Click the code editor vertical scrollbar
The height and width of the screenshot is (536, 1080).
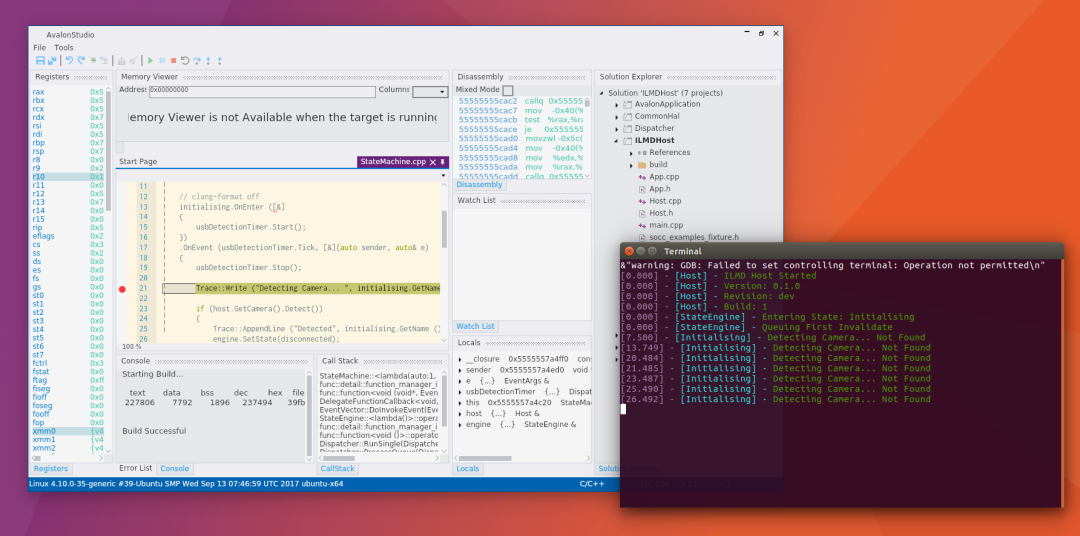point(444,229)
